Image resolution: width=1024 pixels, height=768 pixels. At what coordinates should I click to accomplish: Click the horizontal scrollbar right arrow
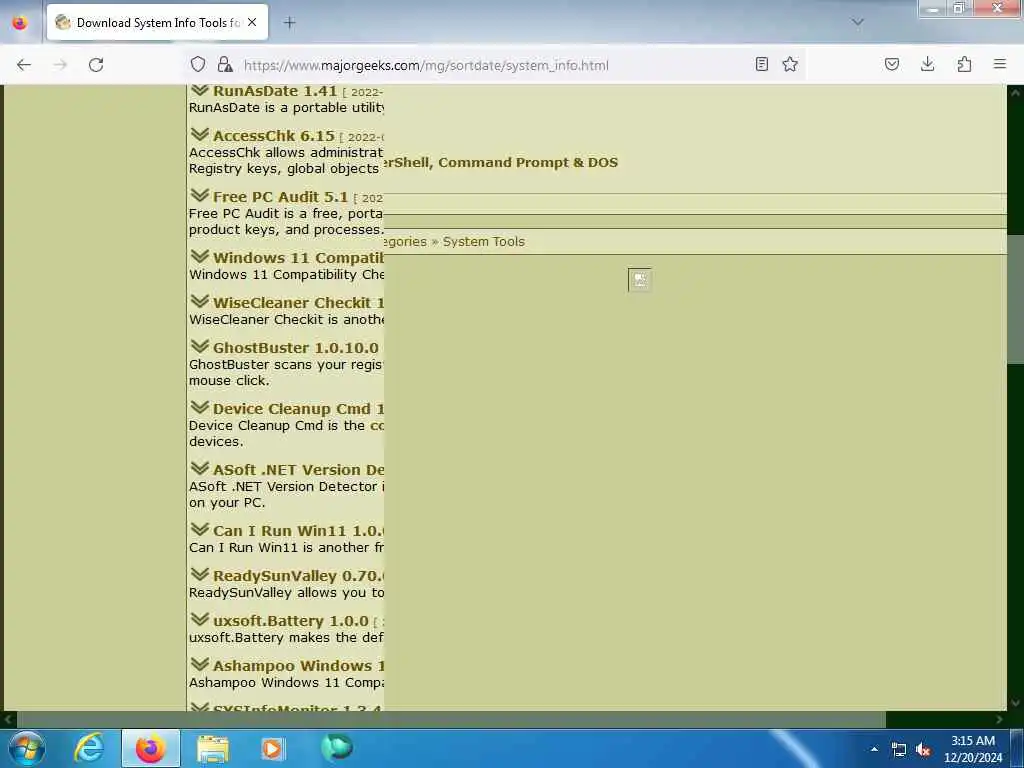point(999,719)
